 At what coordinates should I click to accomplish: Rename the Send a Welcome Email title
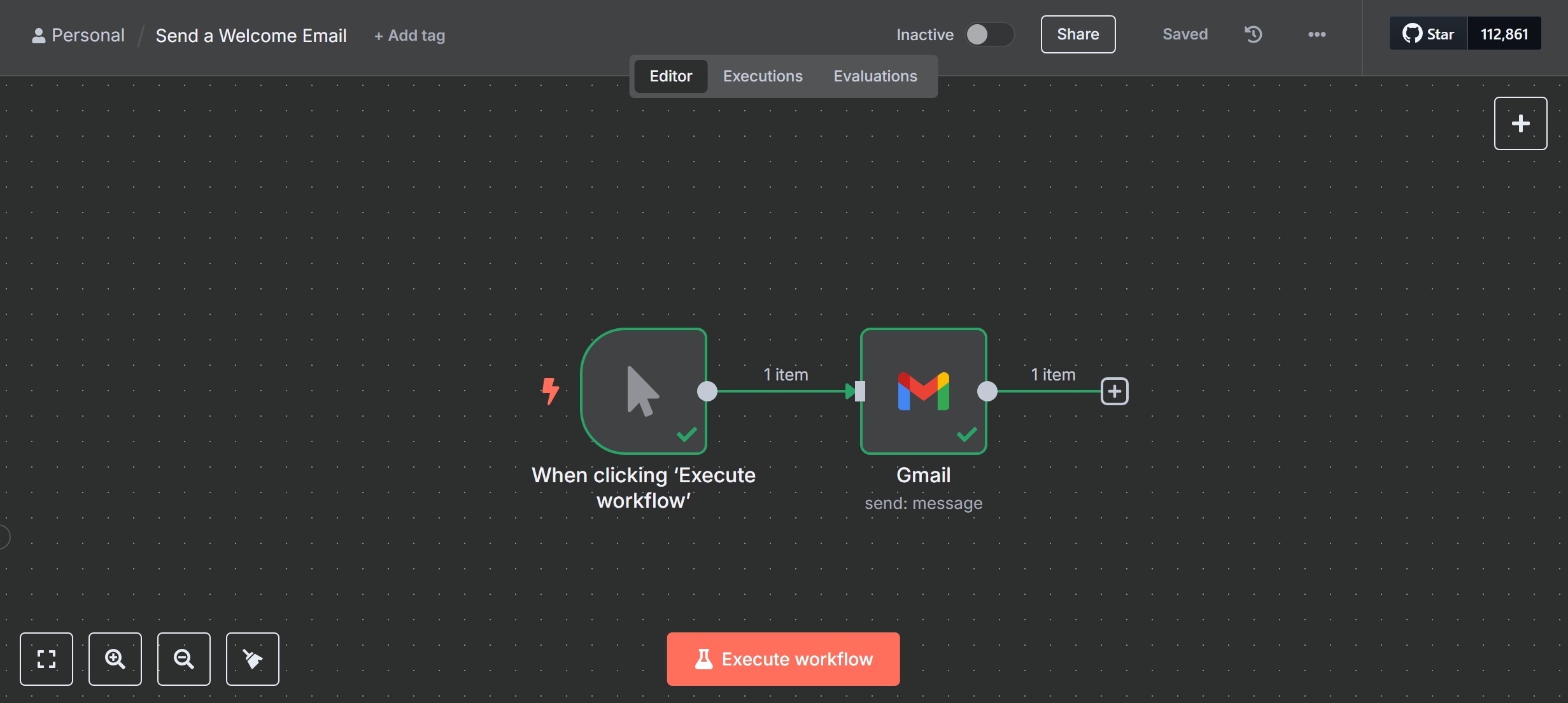[251, 35]
